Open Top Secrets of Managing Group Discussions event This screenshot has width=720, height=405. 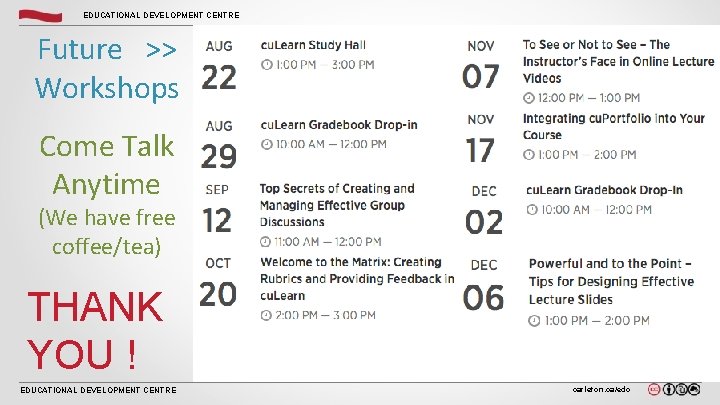[337, 205]
